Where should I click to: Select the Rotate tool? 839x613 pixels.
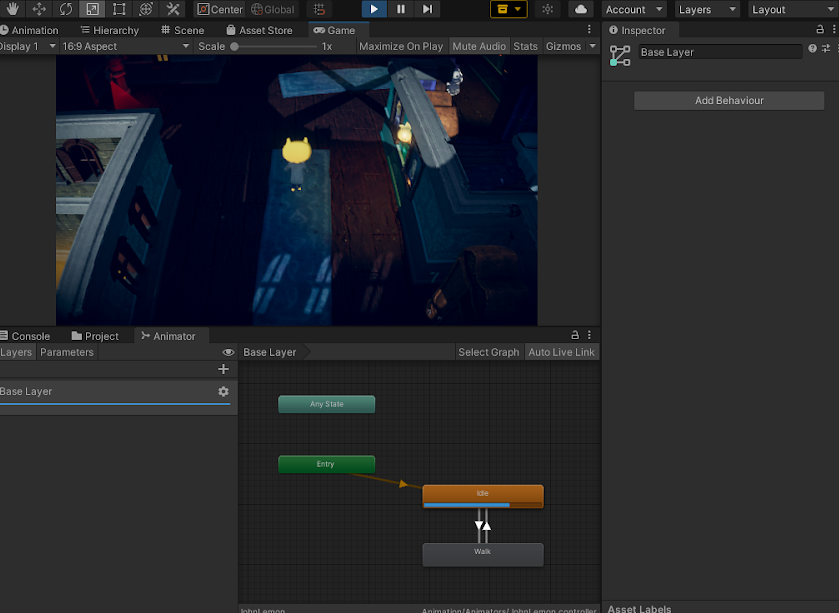coord(66,9)
